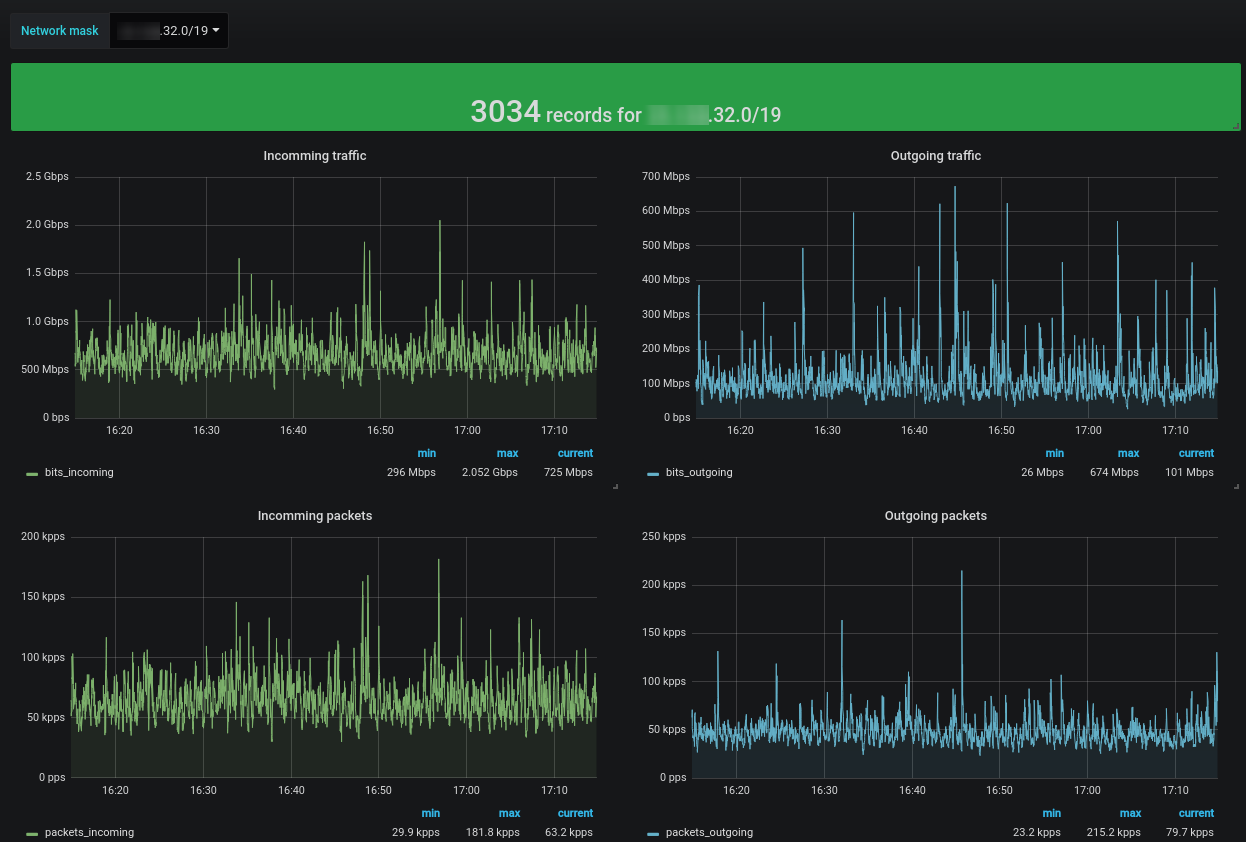Screen dimensions: 1246x842
Task: Open the Incomming traffic panel title menu
Action: [x=315, y=156]
